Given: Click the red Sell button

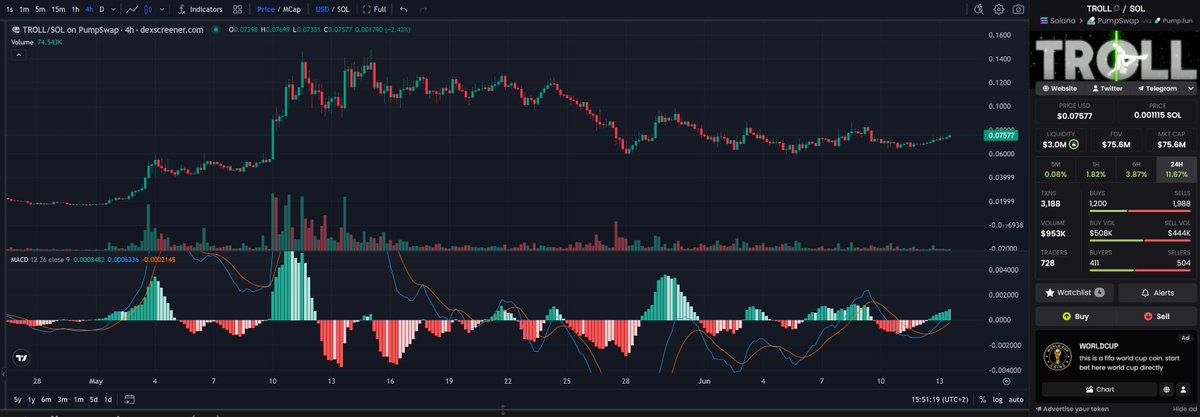Looking at the screenshot, I should (1157, 316).
